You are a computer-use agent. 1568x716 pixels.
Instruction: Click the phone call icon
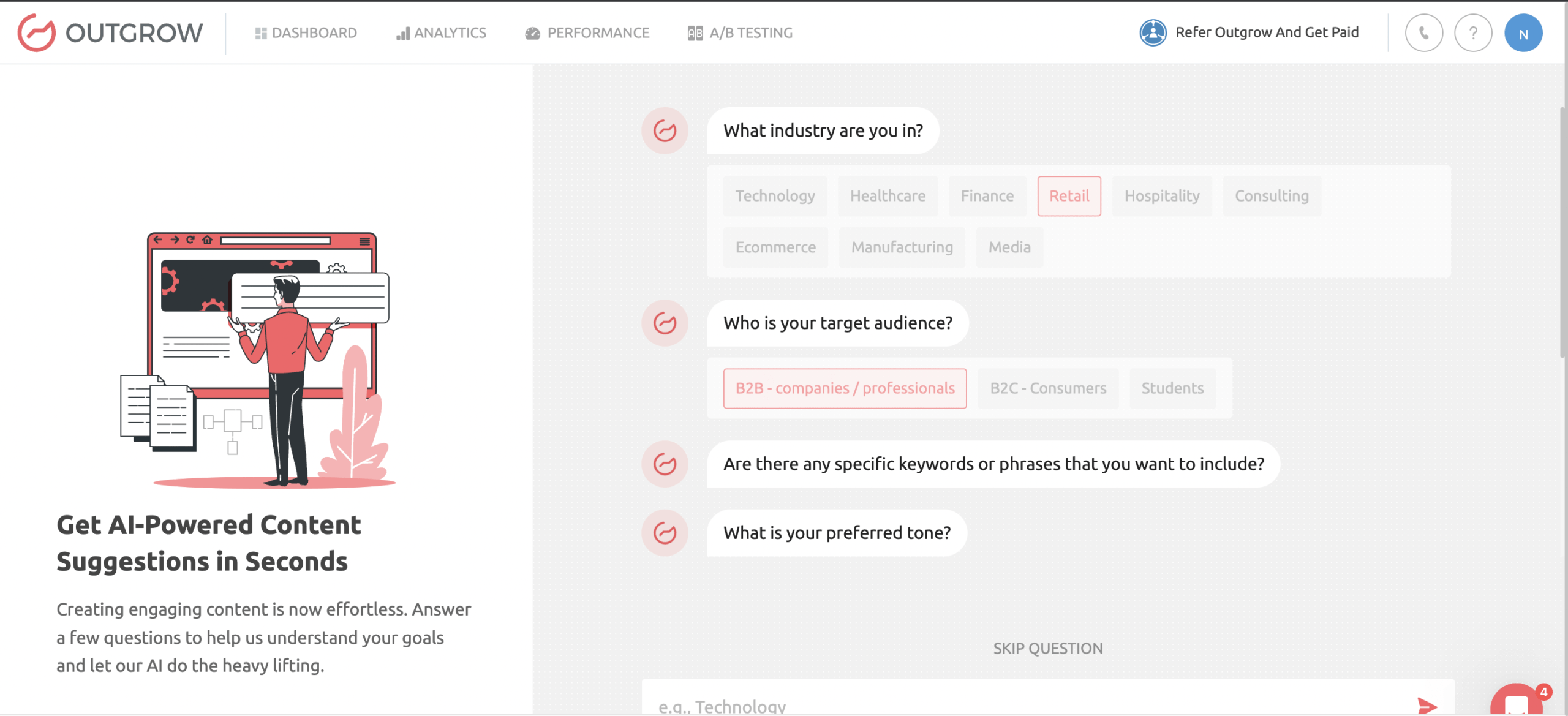pyautogui.click(x=1423, y=33)
